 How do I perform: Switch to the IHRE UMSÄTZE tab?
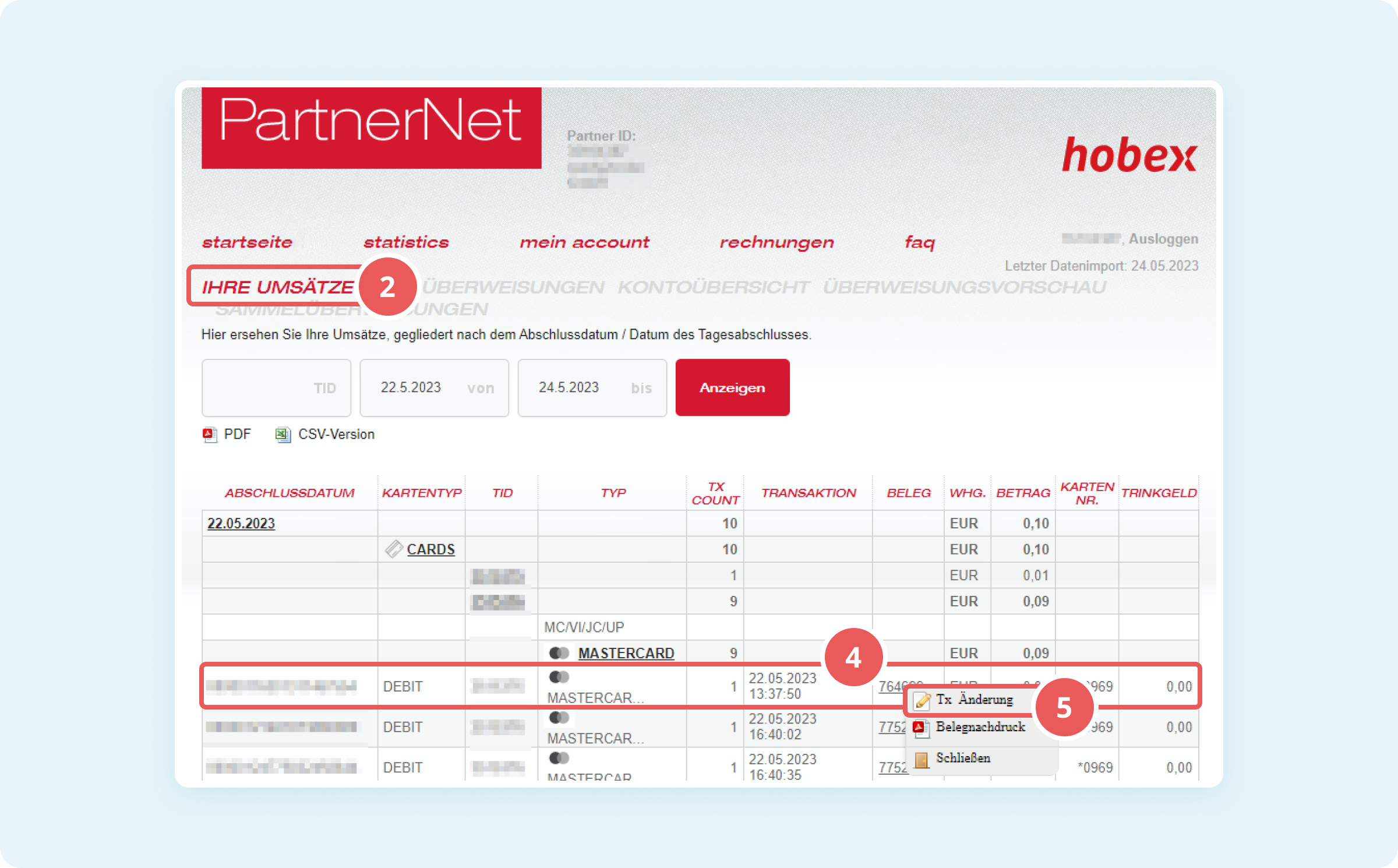tap(277, 287)
